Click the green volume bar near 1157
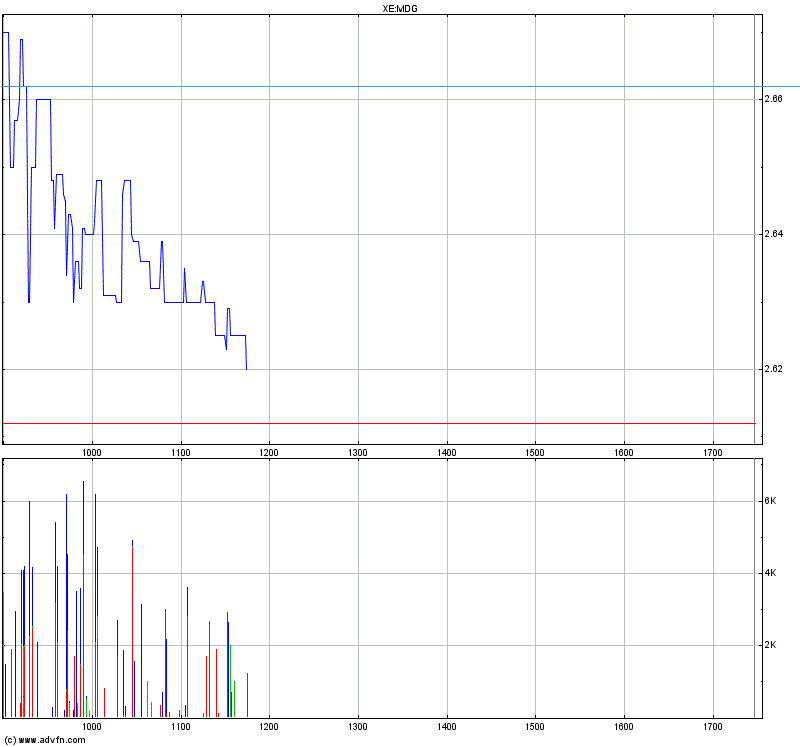800x747 pixels. click(231, 680)
